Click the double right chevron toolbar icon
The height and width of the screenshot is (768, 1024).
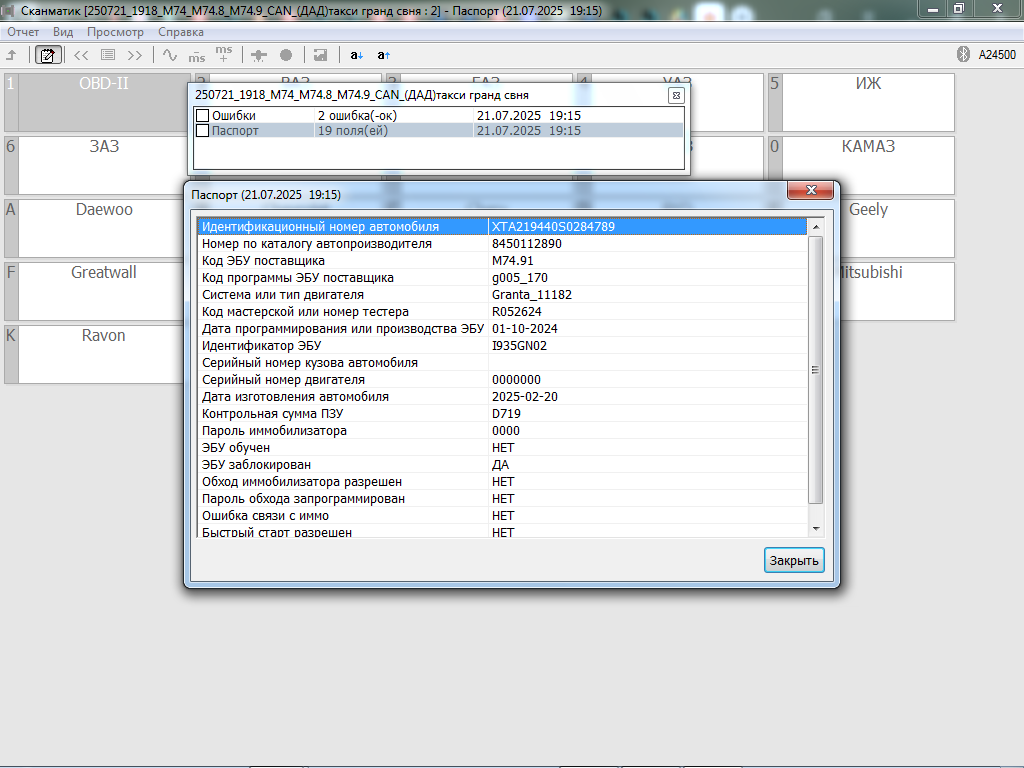coord(135,56)
